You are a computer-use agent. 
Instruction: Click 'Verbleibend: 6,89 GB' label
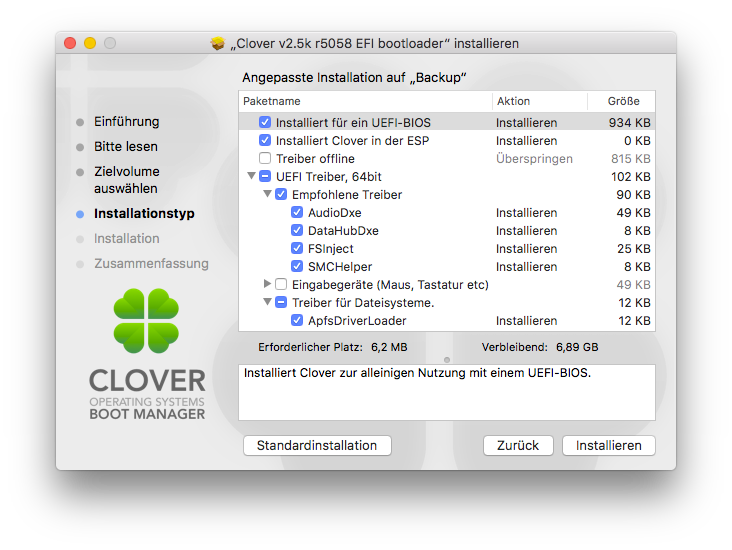(x=540, y=347)
